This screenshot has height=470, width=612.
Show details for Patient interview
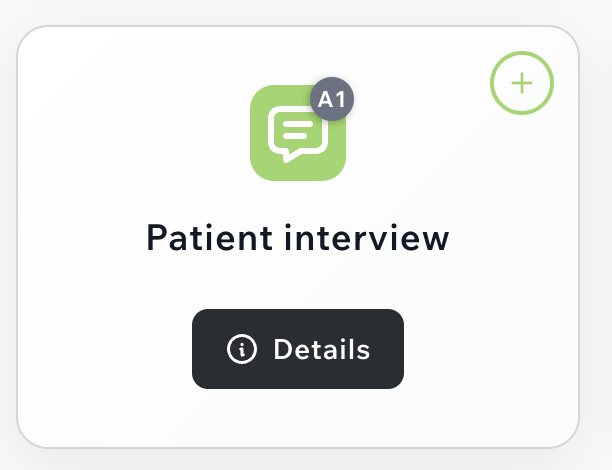click(x=298, y=349)
